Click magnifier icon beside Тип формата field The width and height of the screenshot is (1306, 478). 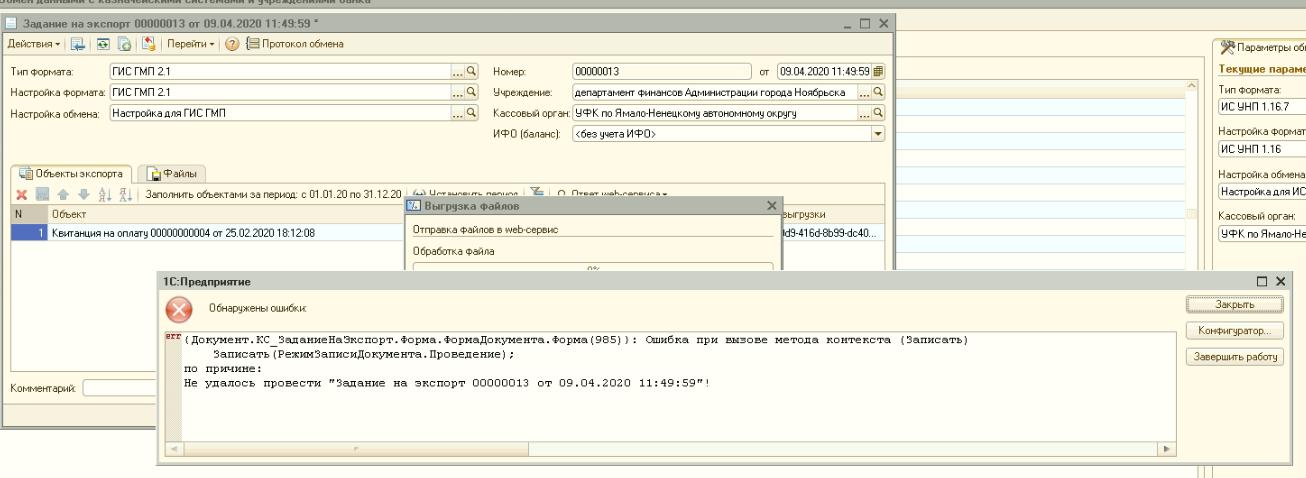[x=472, y=72]
